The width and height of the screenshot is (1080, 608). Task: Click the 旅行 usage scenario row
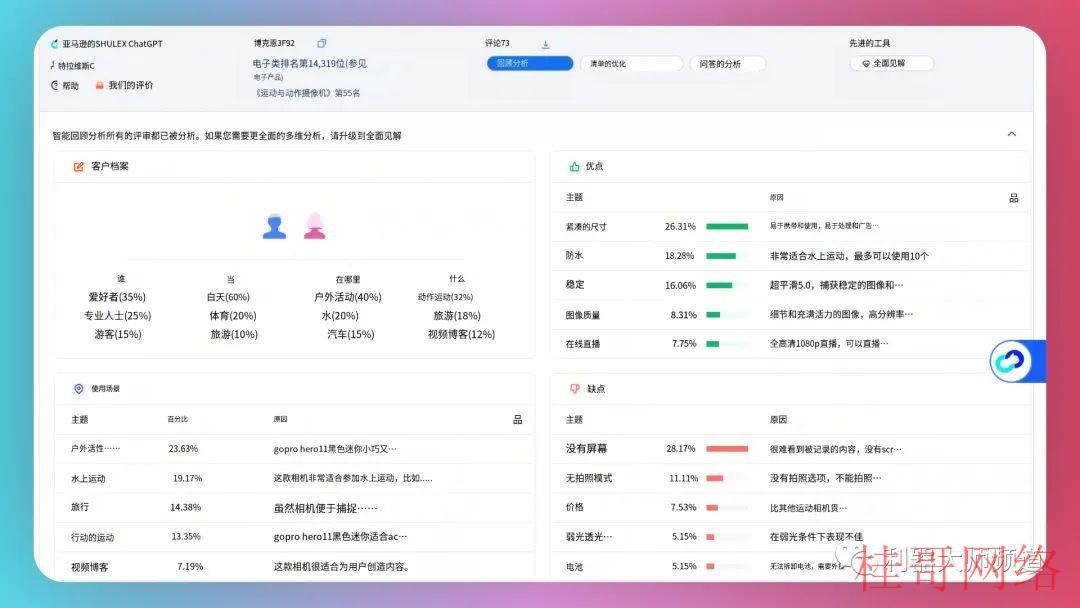pos(295,507)
